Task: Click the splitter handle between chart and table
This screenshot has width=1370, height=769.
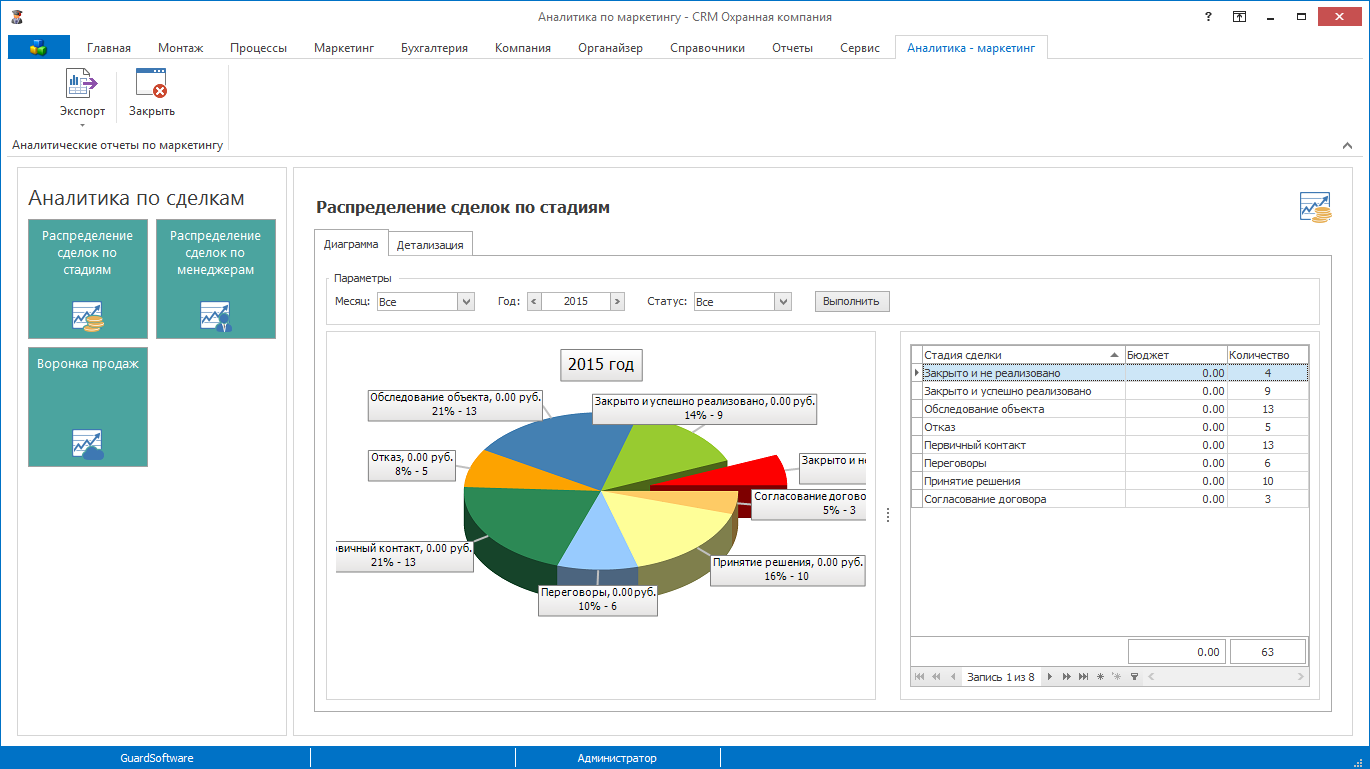Action: 888,515
